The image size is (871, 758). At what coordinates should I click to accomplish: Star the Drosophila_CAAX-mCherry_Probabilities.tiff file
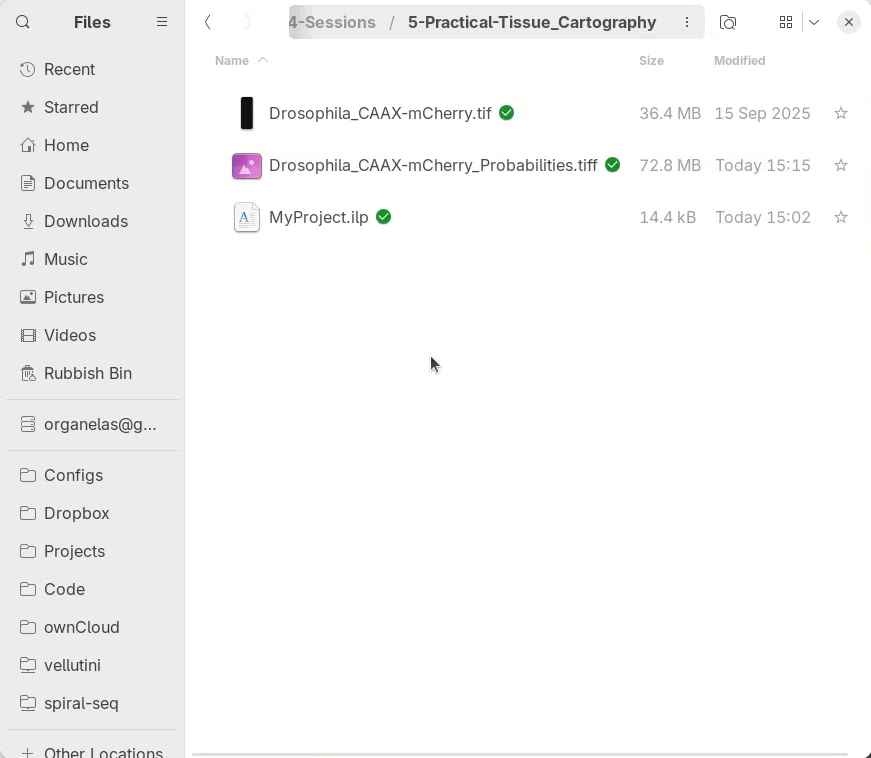coord(841,166)
